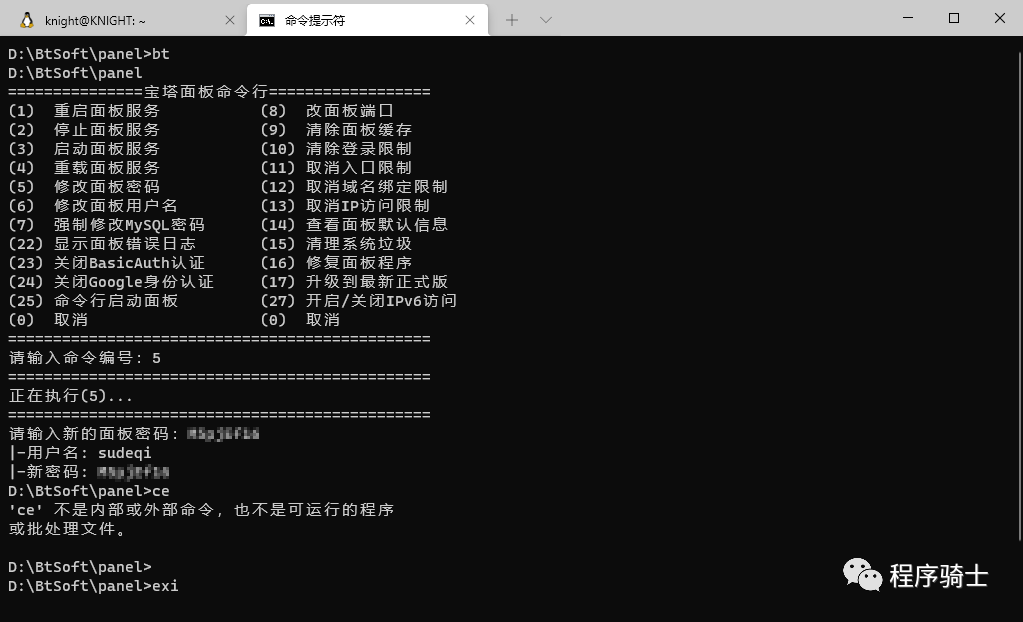Open a new tab with plus button

click(x=512, y=20)
